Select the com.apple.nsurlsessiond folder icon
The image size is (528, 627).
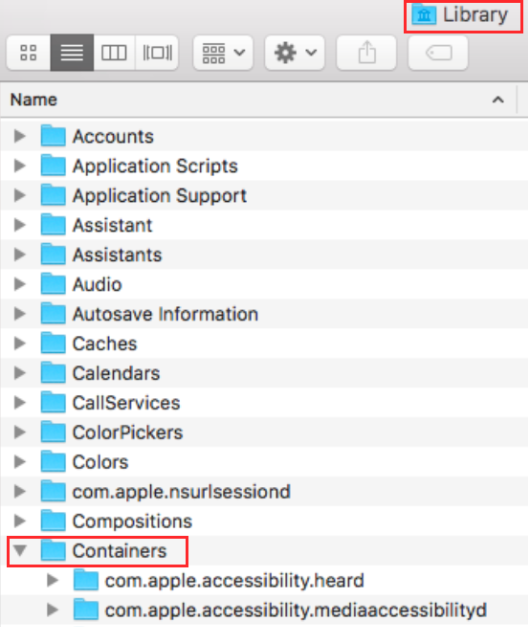53,491
